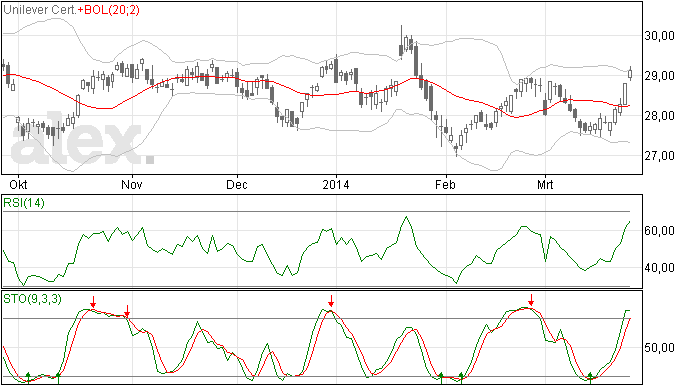Click the "30,00" price axis label
Viewport: 690px width, 387px height.
click(x=659, y=36)
